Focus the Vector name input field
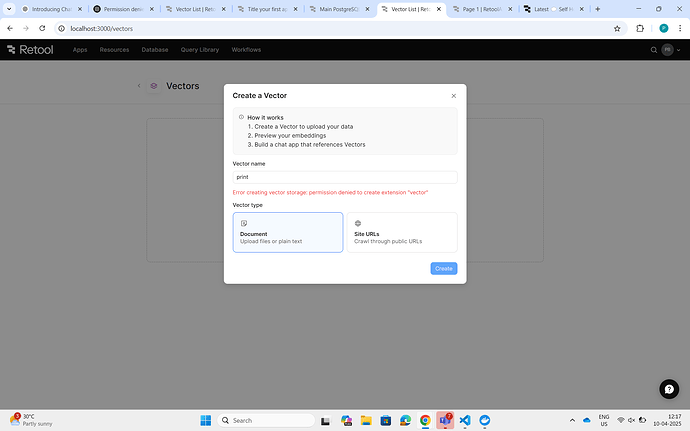Image resolution: width=690 pixels, height=431 pixels. point(345,177)
